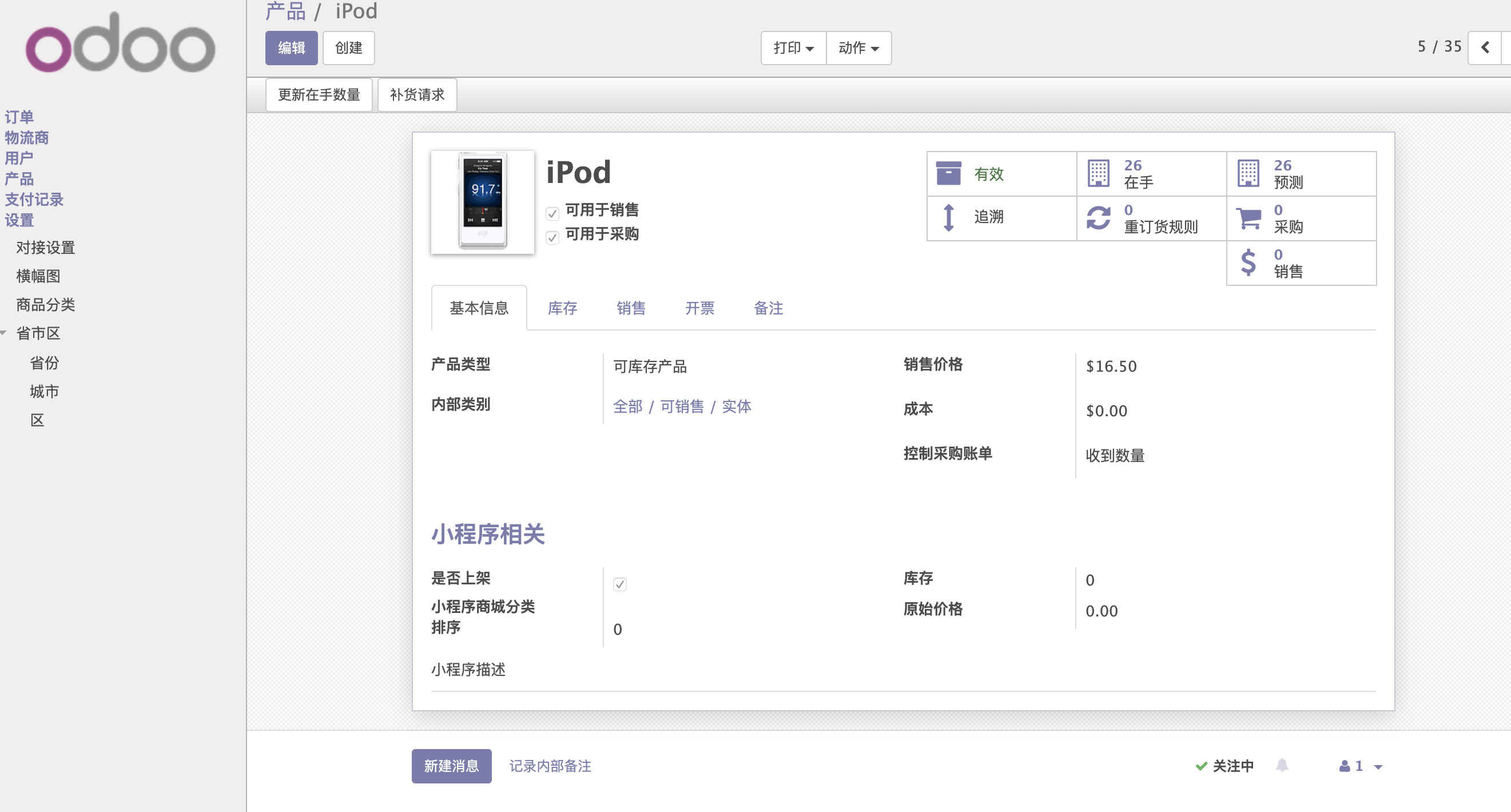Click the 补货请求 button
The image size is (1511, 812).
417,94
